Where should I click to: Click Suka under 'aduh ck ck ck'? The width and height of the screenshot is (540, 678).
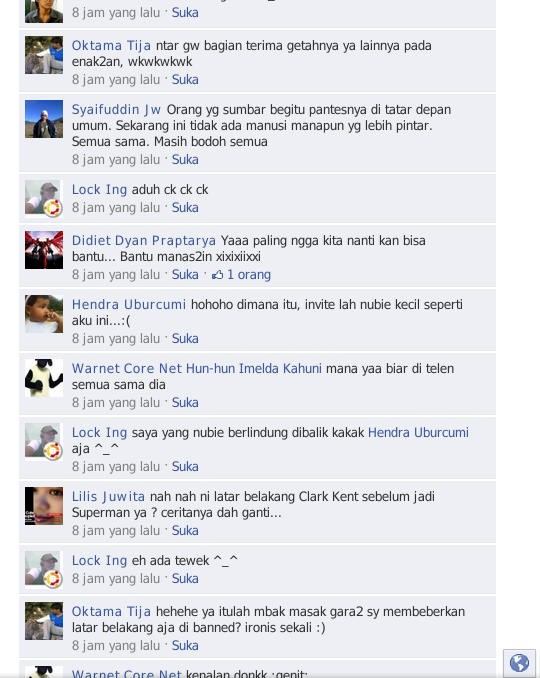tap(185, 208)
